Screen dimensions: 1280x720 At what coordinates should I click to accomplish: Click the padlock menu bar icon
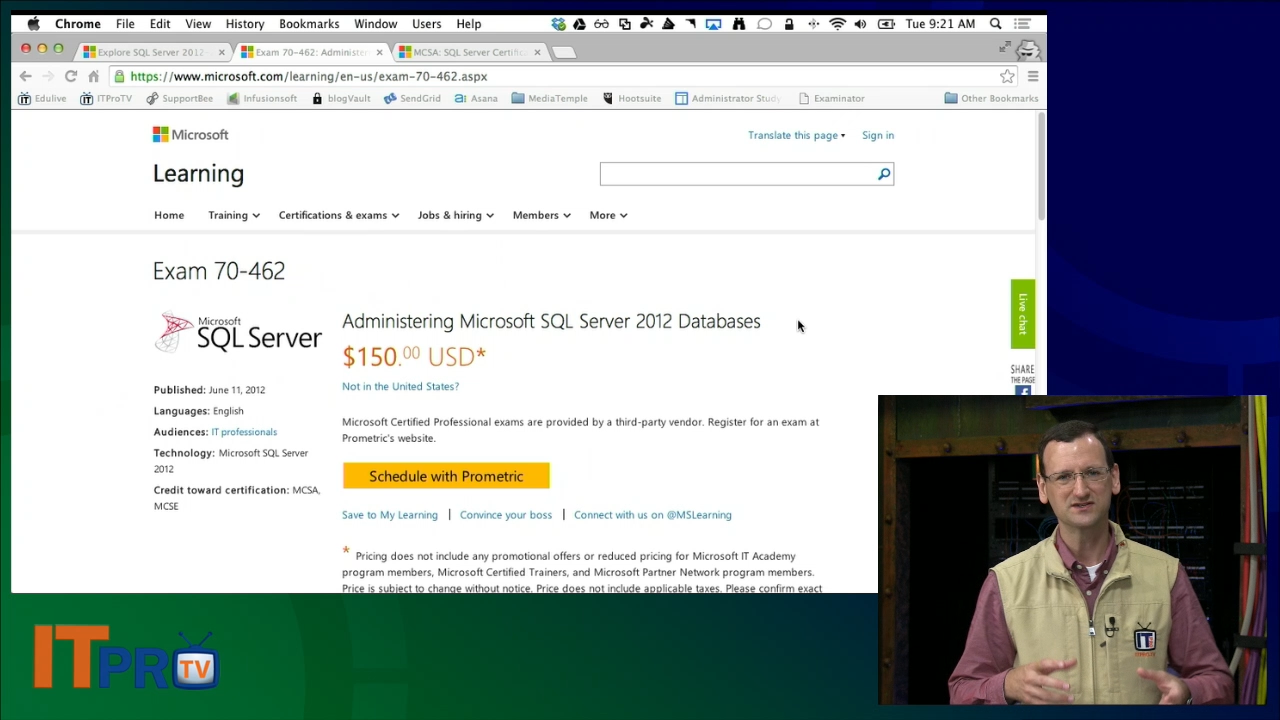[x=789, y=24]
